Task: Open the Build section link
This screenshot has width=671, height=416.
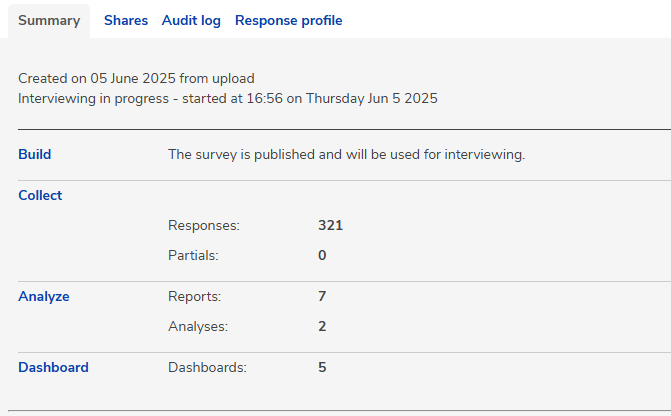Action: (35, 155)
